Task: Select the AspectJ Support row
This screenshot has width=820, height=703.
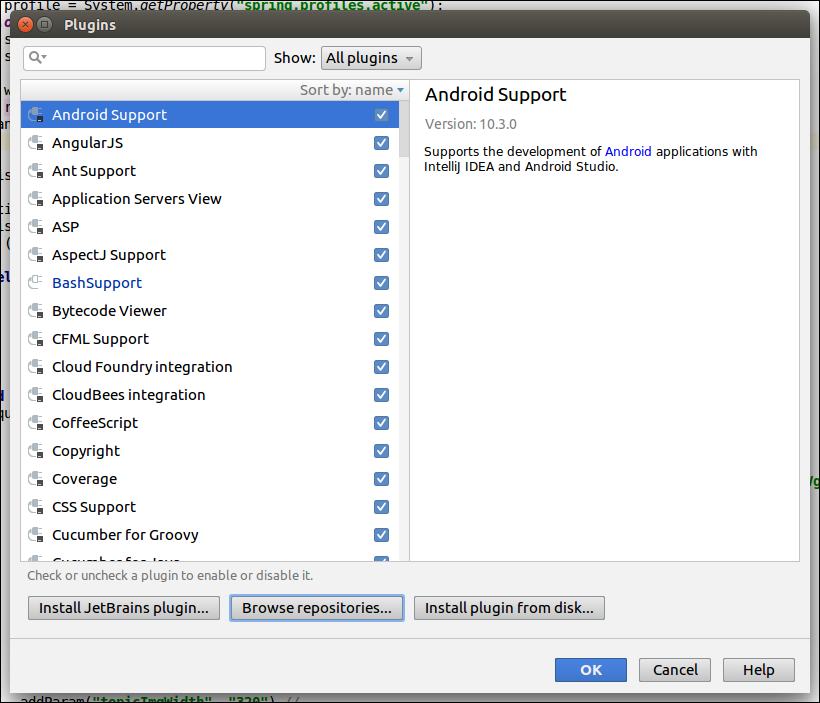Action: point(210,255)
